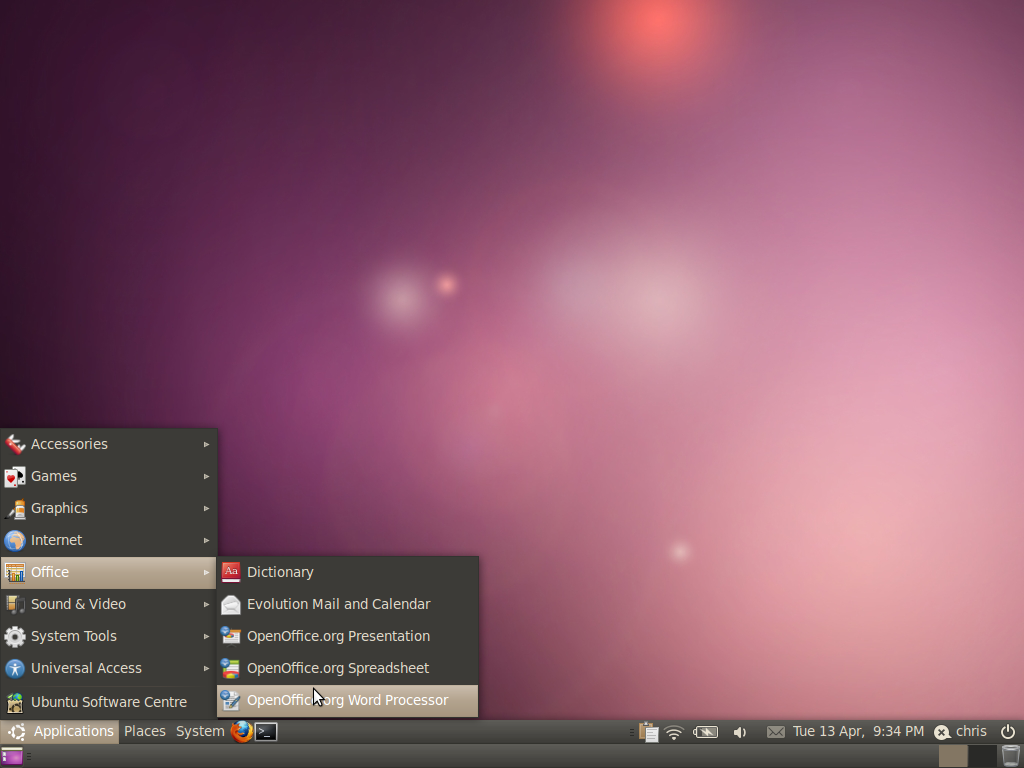This screenshot has height=768, width=1024.
Task: Open the mail envelope messaging indicator
Action: [775, 732]
